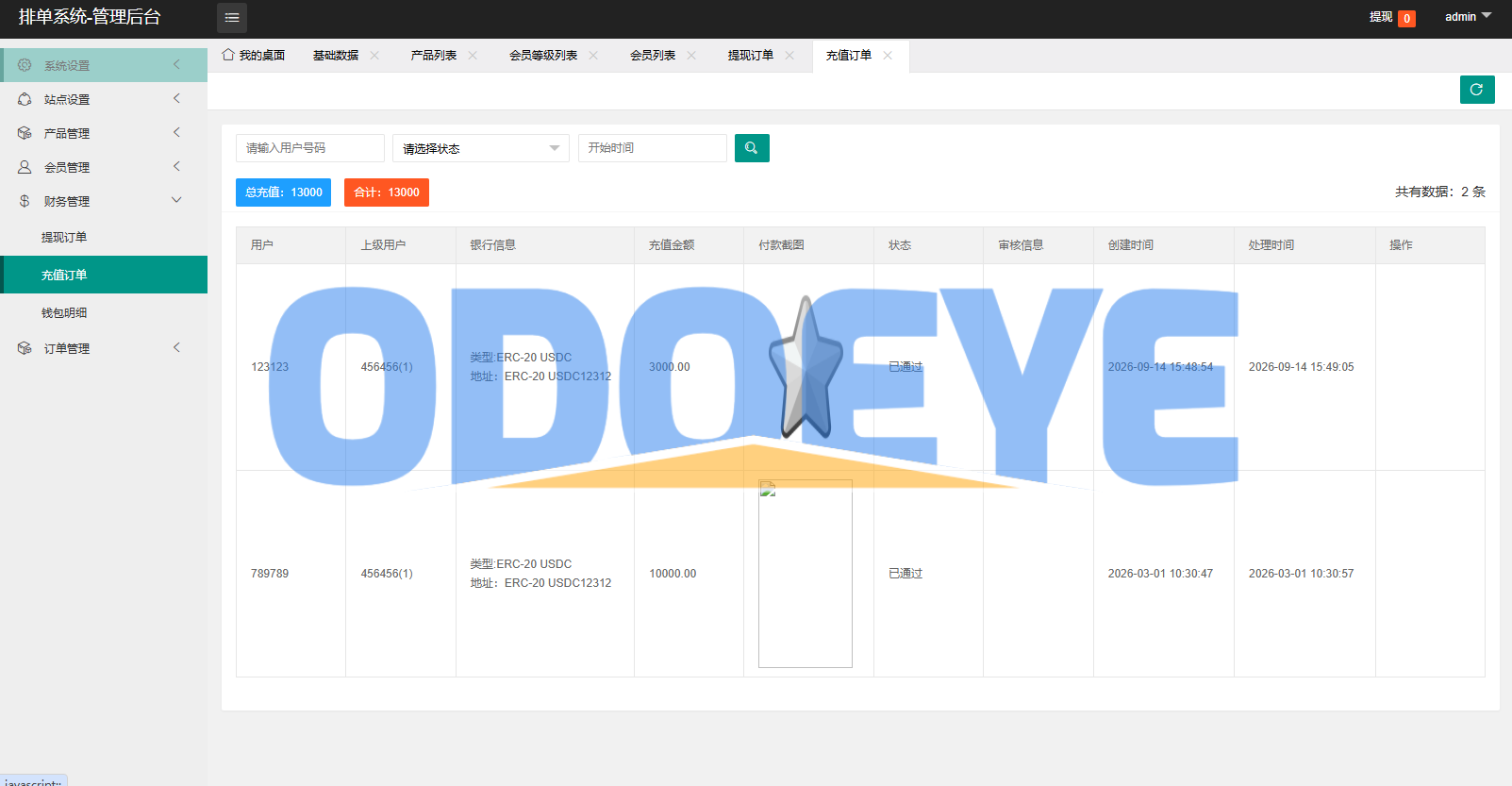This screenshot has height=786, width=1512.
Task: Switch to the 会员等级列表 tab
Action: click(543, 56)
